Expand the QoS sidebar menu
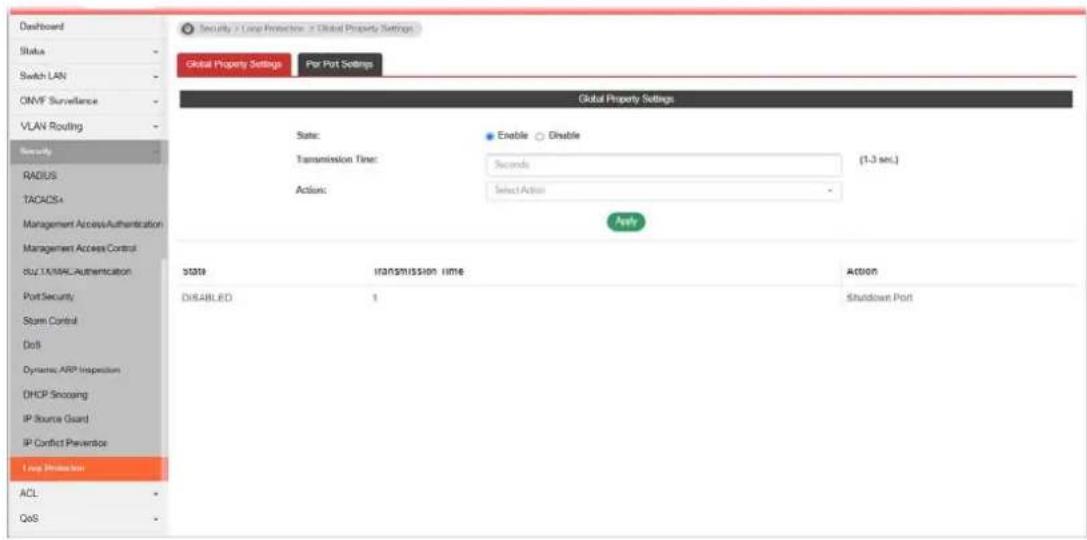The width and height of the screenshot is (1087, 540). tap(88, 518)
